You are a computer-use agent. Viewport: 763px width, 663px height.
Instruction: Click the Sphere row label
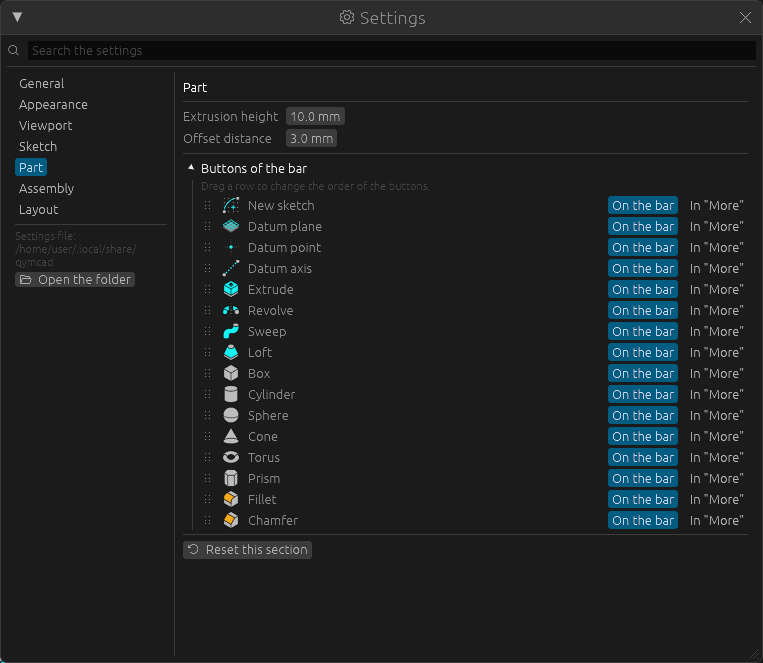(x=268, y=415)
